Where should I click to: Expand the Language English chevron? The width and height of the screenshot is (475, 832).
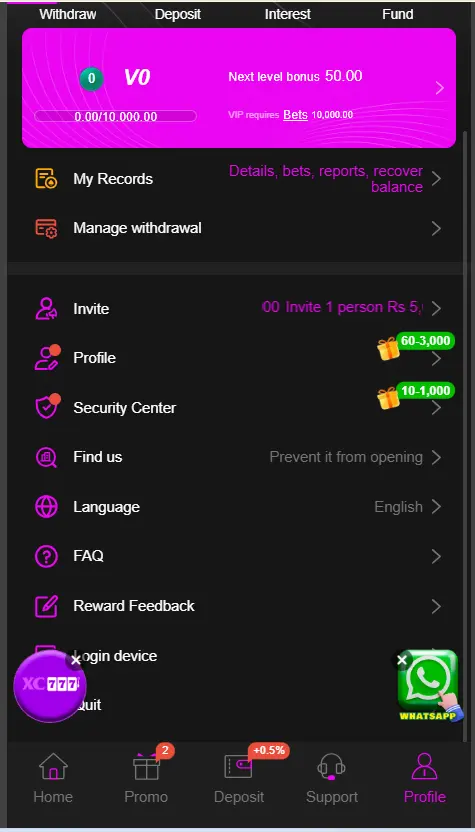[436, 507]
